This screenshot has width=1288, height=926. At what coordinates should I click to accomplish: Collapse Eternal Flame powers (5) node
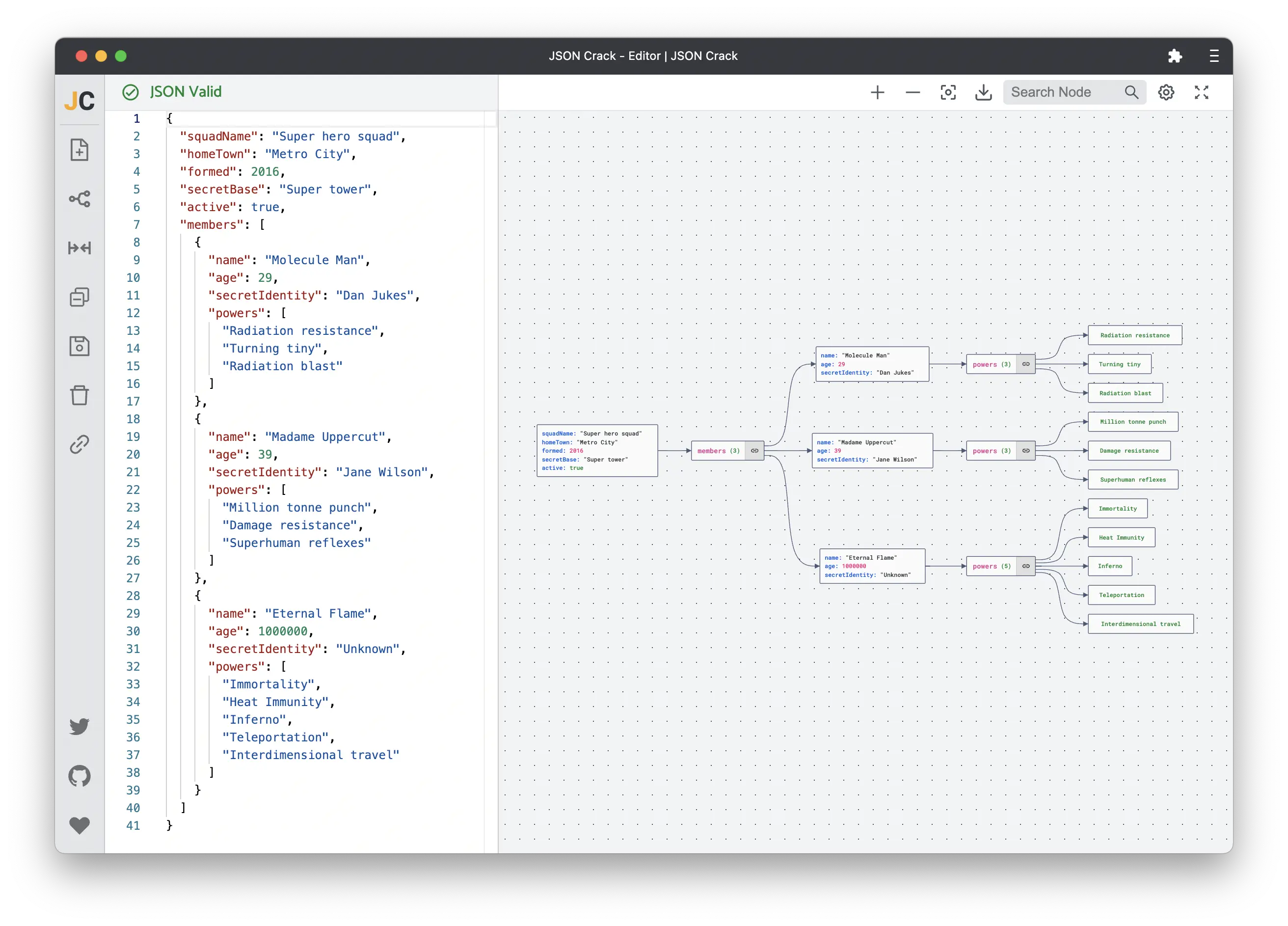(x=1025, y=566)
